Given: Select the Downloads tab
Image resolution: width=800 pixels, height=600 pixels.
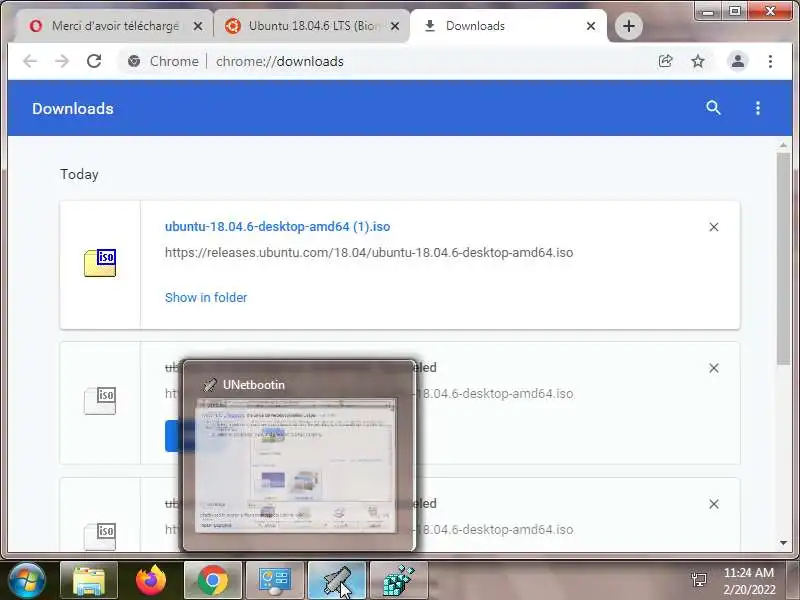Looking at the screenshot, I should click(x=508, y=26).
